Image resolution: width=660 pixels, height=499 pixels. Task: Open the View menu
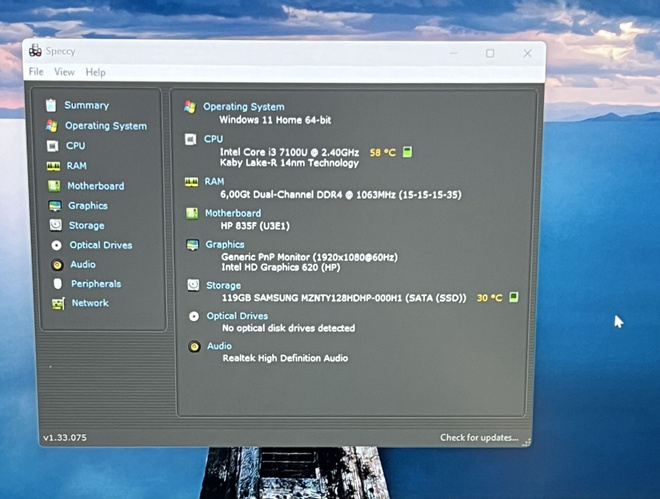pyautogui.click(x=64, y=72)
